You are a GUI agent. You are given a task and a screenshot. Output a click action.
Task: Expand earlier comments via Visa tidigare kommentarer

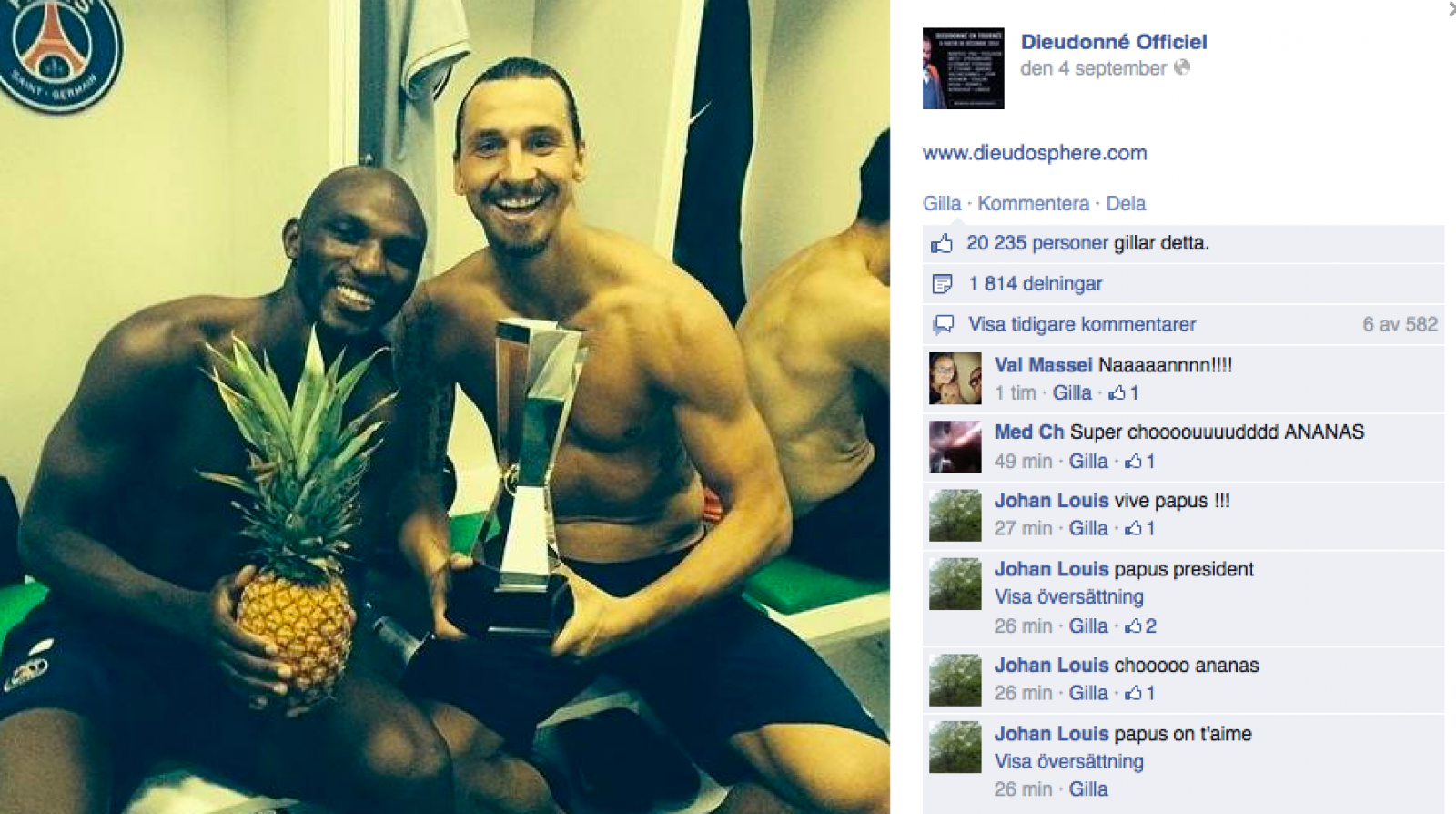(x=1082, y=324)
